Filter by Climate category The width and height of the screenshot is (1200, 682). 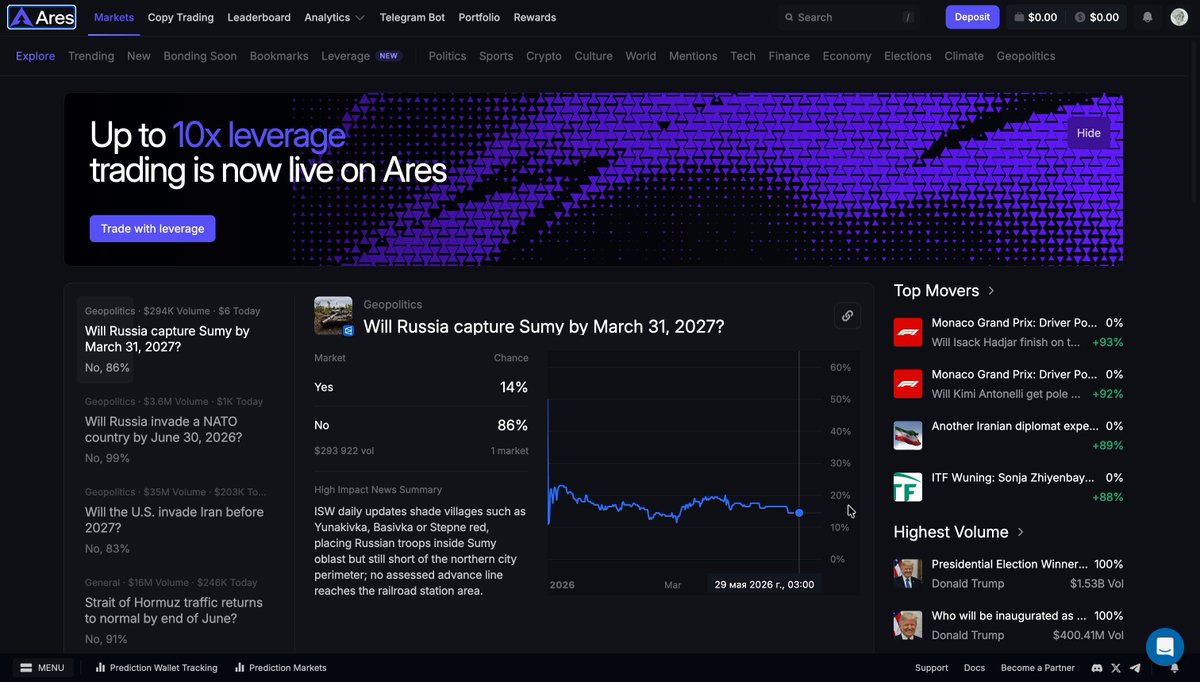tap(964, 56)
